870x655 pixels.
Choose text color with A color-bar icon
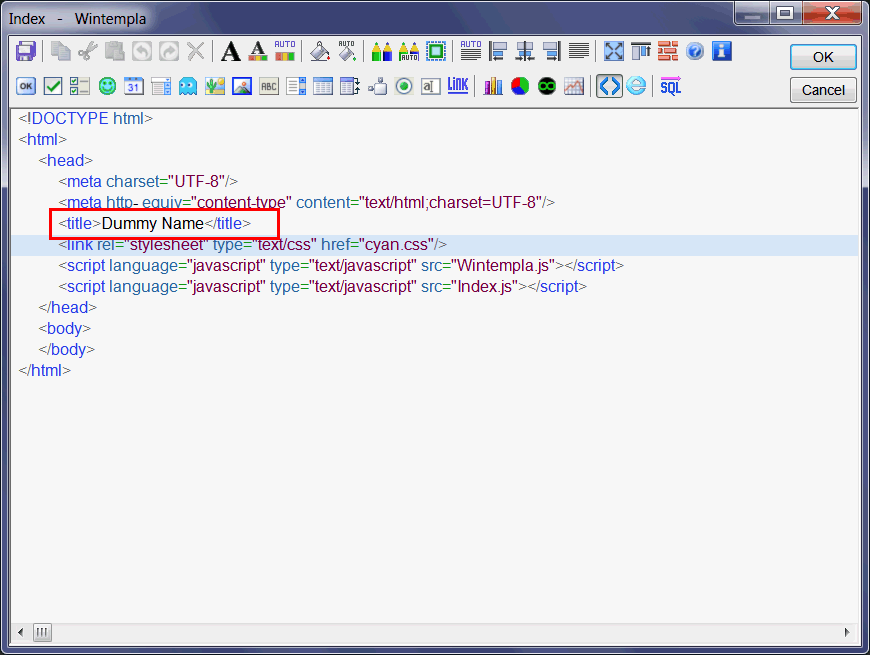pos(257,52)
